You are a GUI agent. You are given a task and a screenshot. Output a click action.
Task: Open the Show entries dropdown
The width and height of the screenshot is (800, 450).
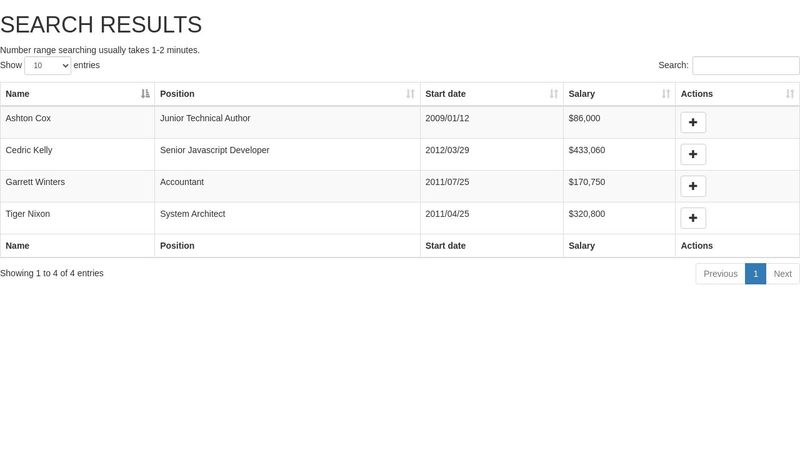[x=47, y=65]
